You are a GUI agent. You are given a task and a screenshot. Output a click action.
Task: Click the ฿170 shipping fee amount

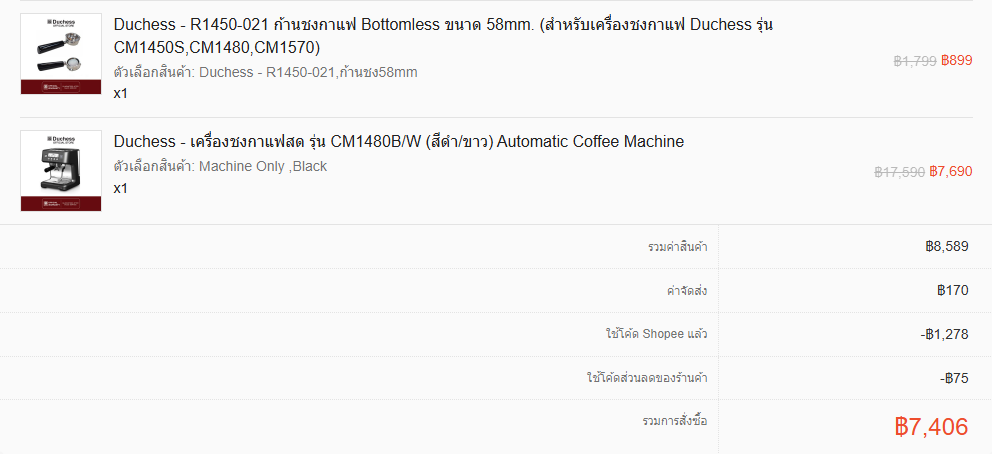pyautogui.click(x=953, y=291)
